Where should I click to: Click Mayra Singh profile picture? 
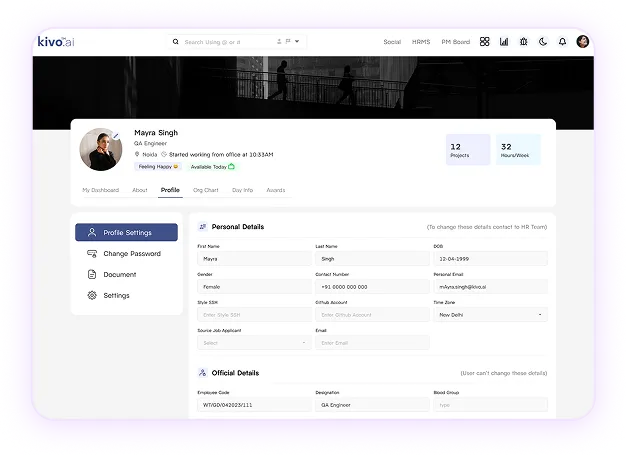(x=101, y=149)
